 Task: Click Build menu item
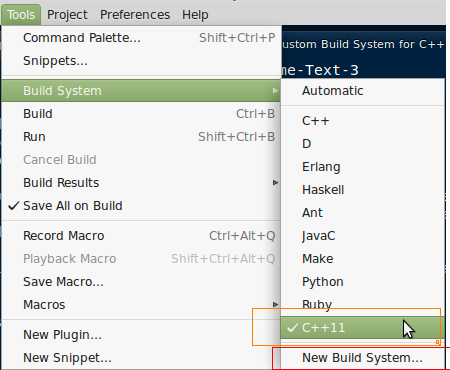(141, 114)
